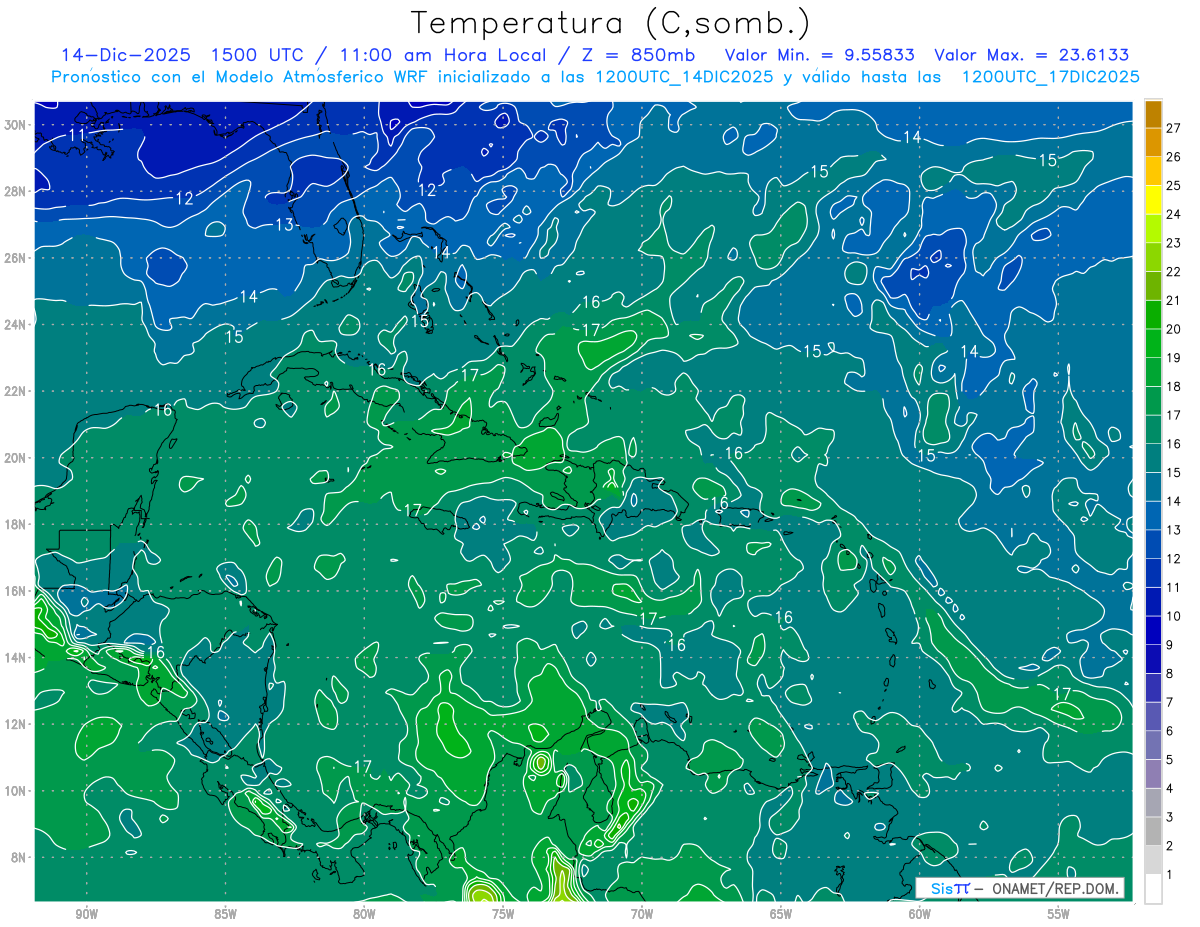Click the 'ONAMET/REP.DOM.' credit label

1055,888
